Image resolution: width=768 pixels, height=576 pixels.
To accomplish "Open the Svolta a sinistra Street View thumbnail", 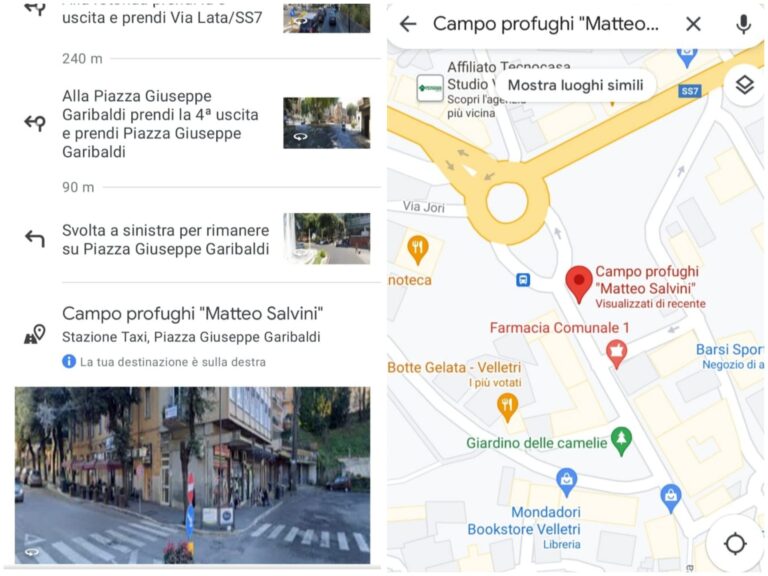I will [327, 239].
